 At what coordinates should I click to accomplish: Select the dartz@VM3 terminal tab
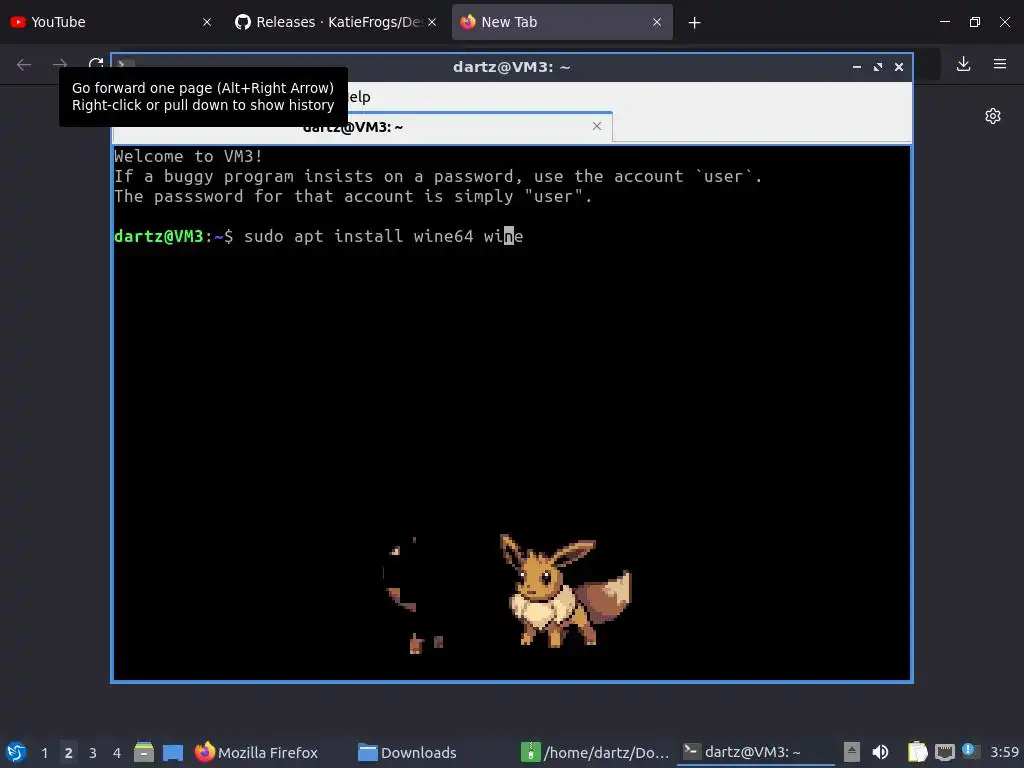(362, 127)
